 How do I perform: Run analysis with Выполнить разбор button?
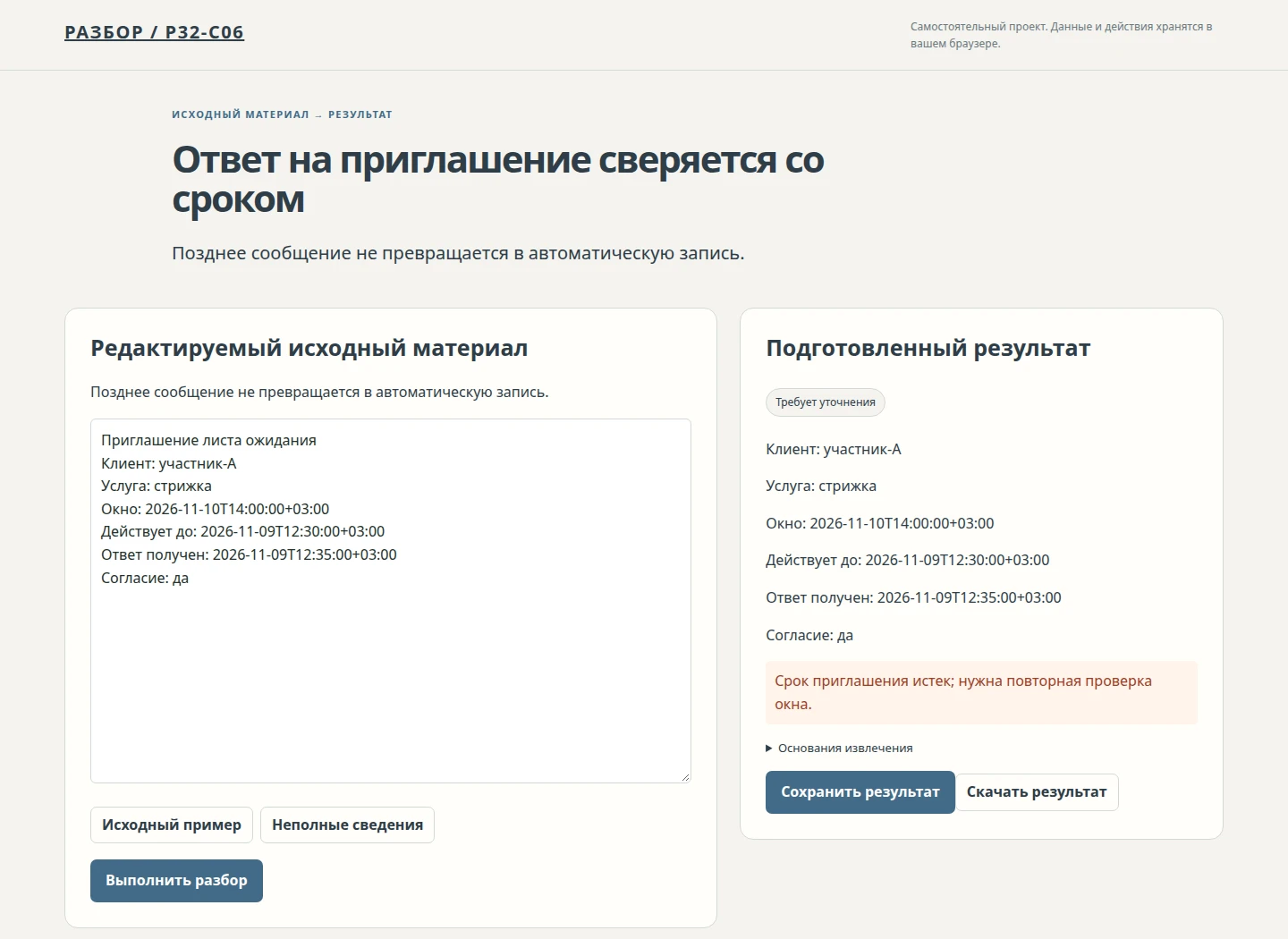click(x=176, y=881)
